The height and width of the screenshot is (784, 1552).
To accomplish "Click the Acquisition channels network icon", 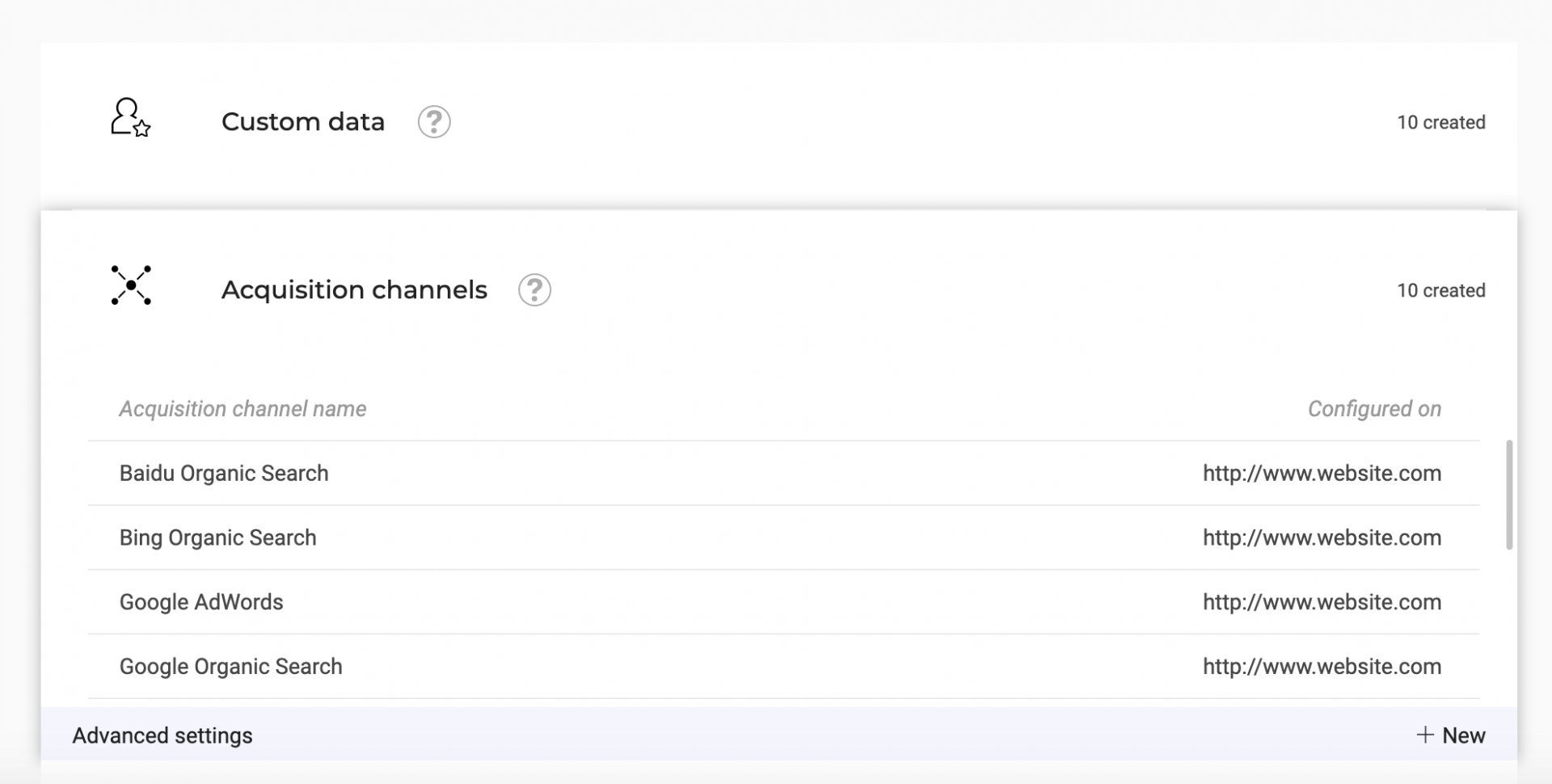I will pyautogui.click(x=131, y=285).
